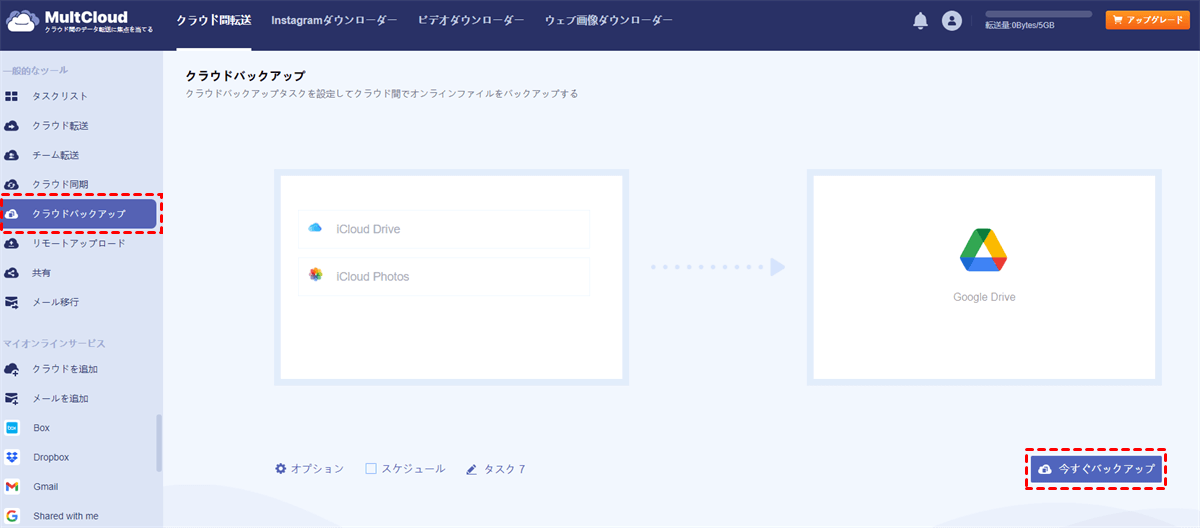The width and height of the screenshot is (1200, 528).
Task: Start backup with 今すぐバックアップ button
Action: pyautogui.click(x=1097, y=469)
